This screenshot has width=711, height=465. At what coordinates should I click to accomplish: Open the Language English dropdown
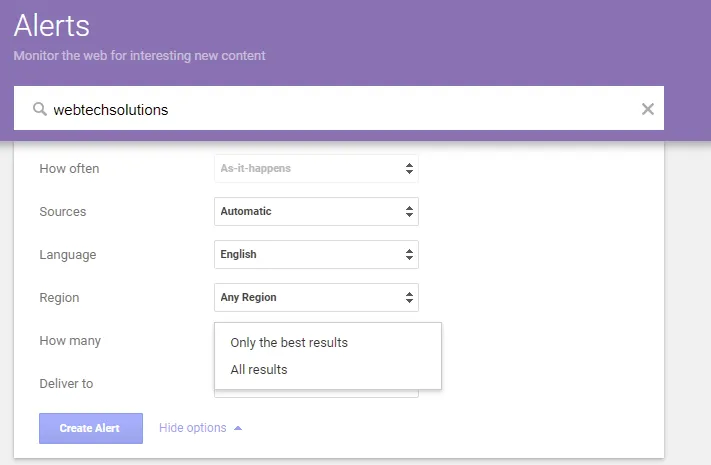click(x=316, y=255)
